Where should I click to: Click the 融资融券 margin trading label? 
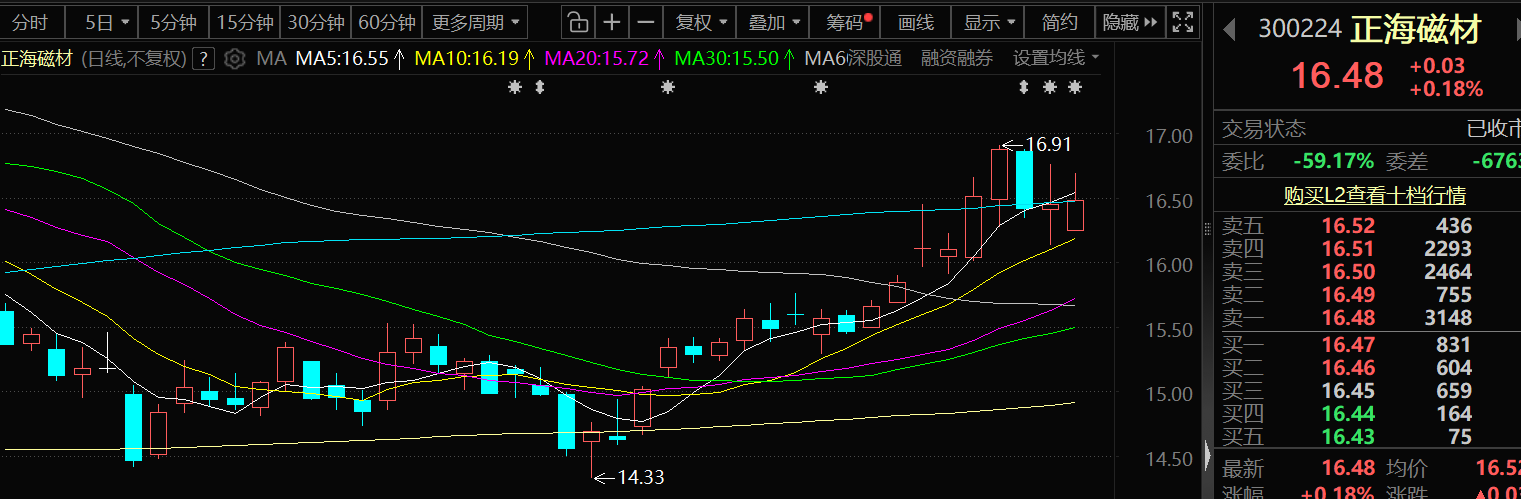[x=957, y=59]
